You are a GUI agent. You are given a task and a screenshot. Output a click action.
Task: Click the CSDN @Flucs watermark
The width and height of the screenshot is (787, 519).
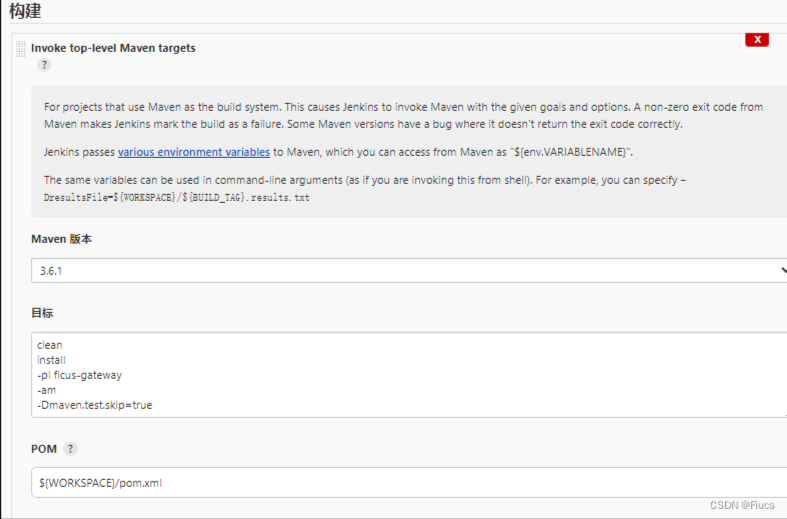click(x=744, y=505)
